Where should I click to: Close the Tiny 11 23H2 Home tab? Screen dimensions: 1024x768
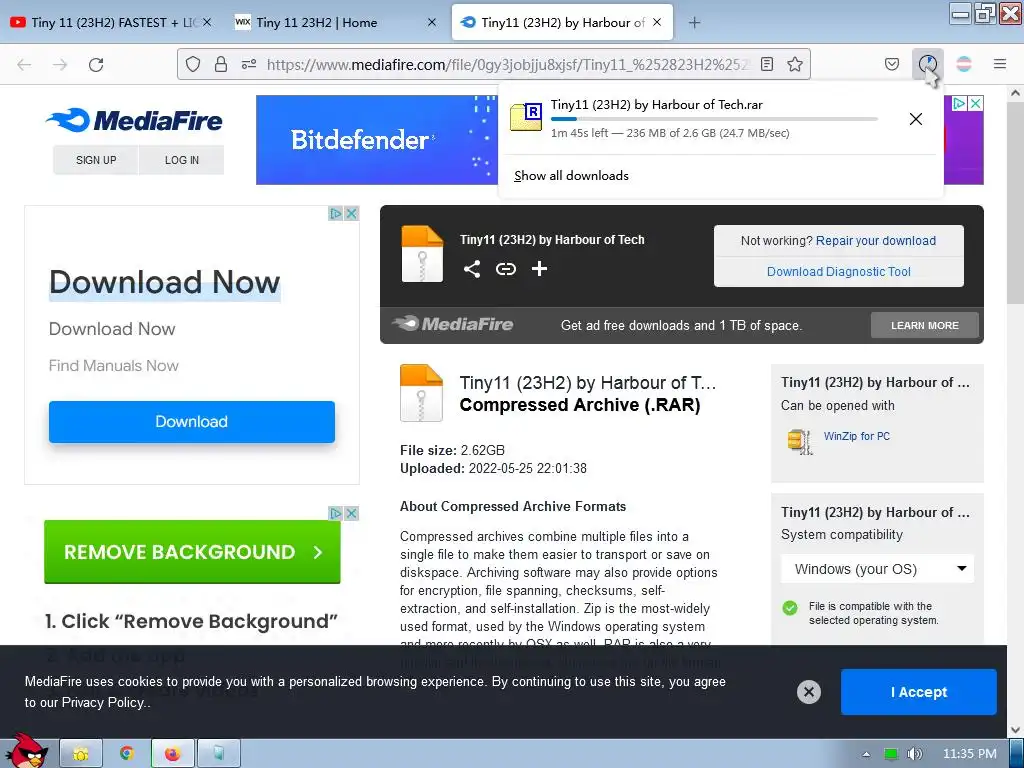[432, 22]
